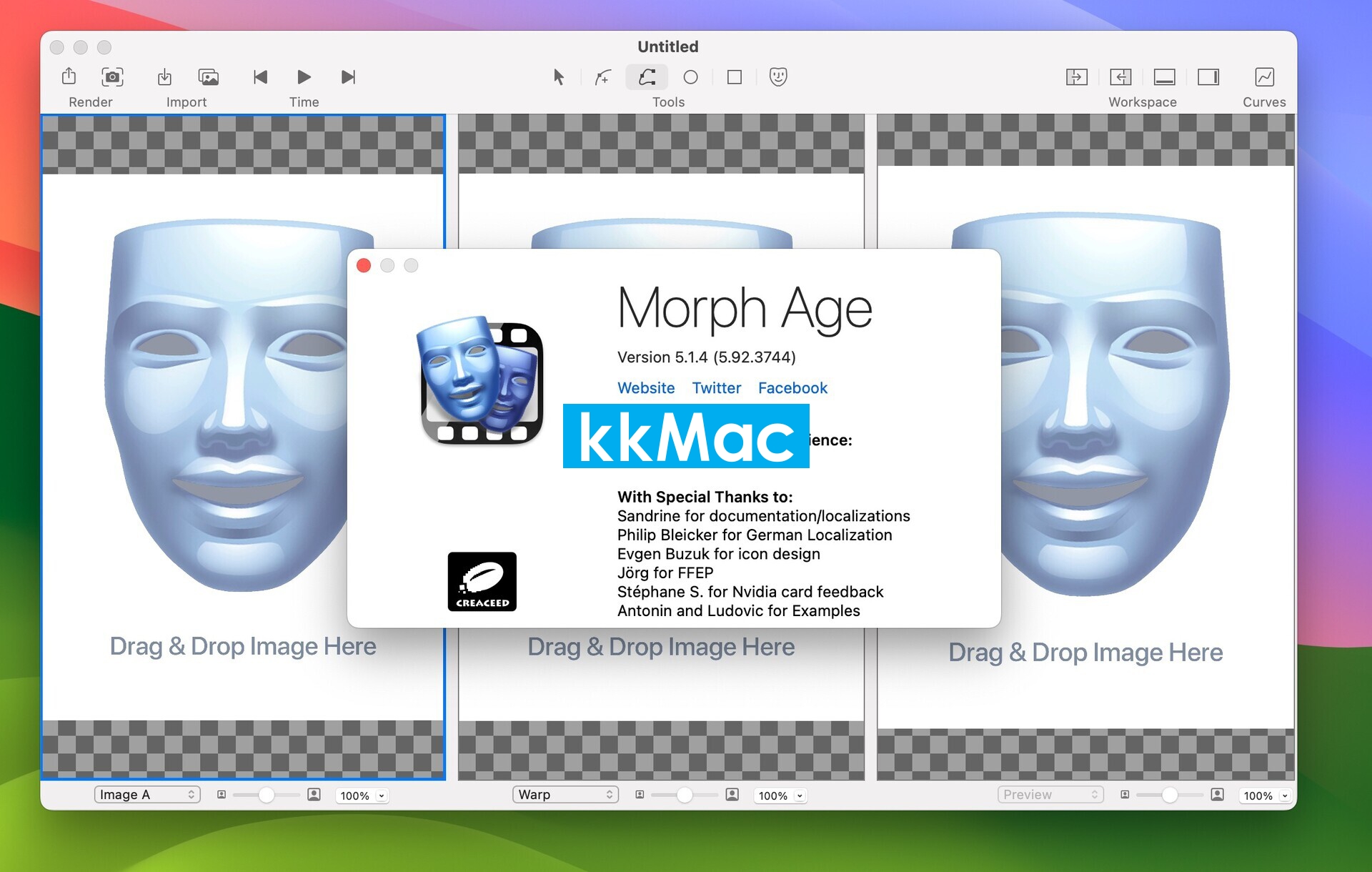Click large zoom-in icon in Image A pane
The image size is (1372, 872).
click(314, 795)
